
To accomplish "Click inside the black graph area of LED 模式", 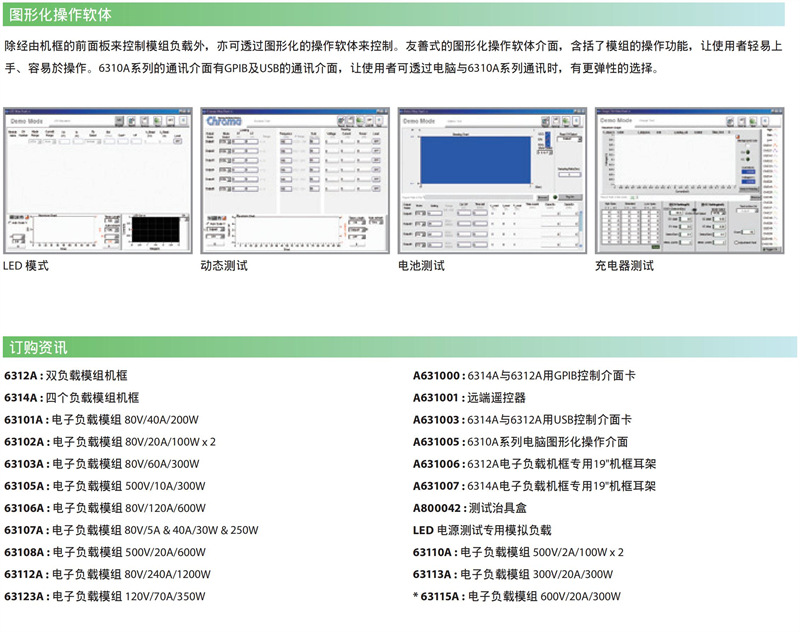I will tap(156, 229).
